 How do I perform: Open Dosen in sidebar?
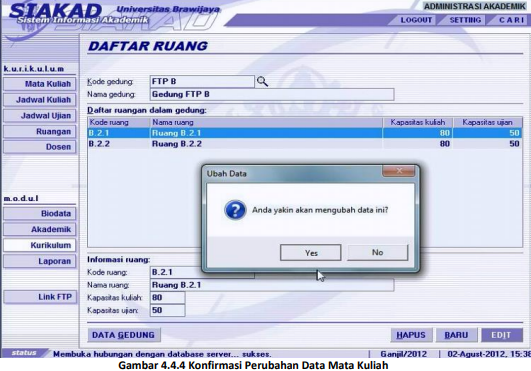[x=40, y=147]
